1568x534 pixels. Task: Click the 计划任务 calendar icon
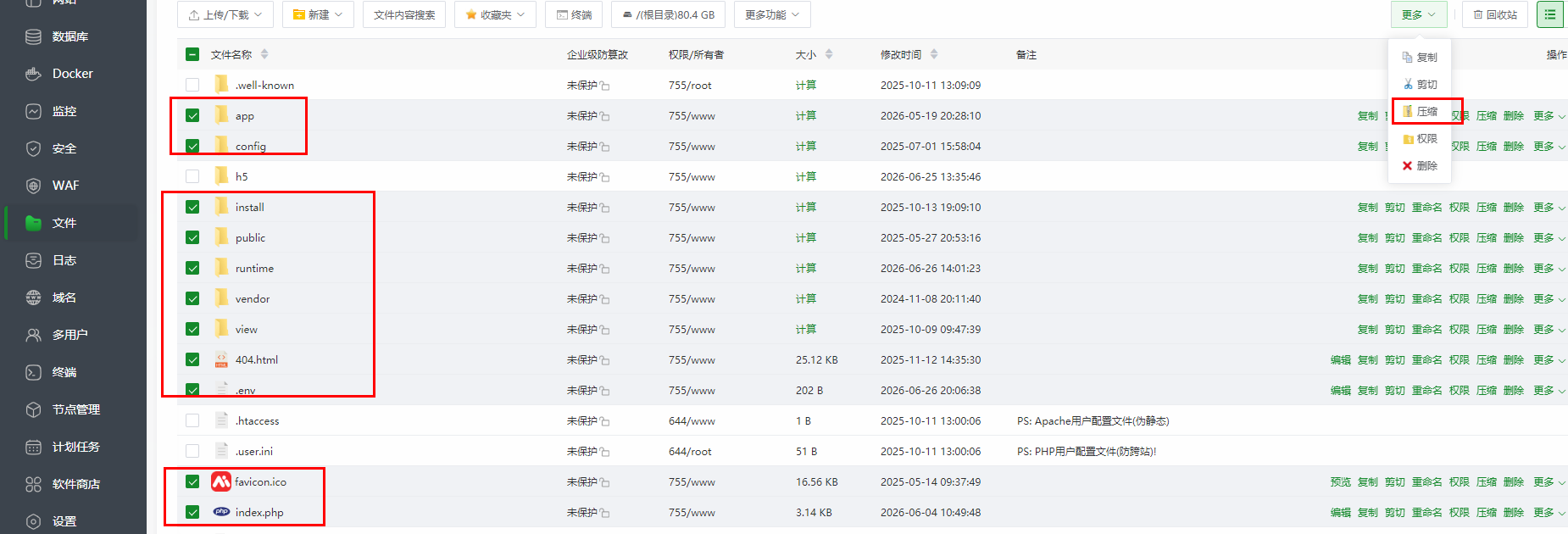pyautogui.click(x=33, y=447)
